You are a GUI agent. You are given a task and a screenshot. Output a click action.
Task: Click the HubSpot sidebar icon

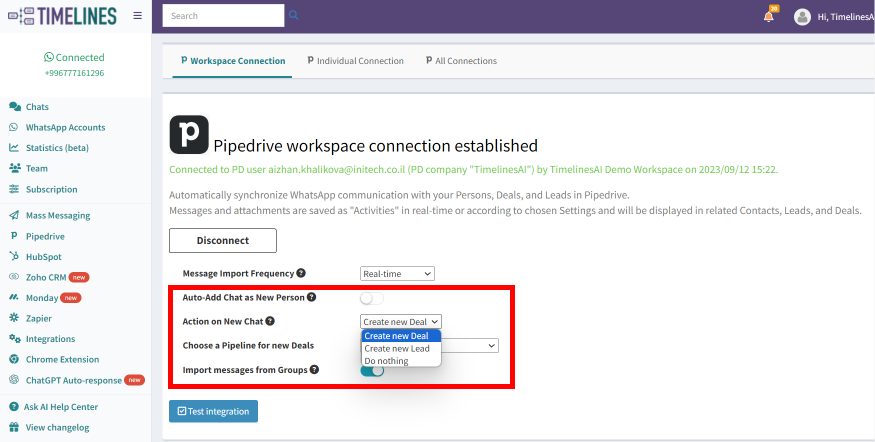pos(14,256)
